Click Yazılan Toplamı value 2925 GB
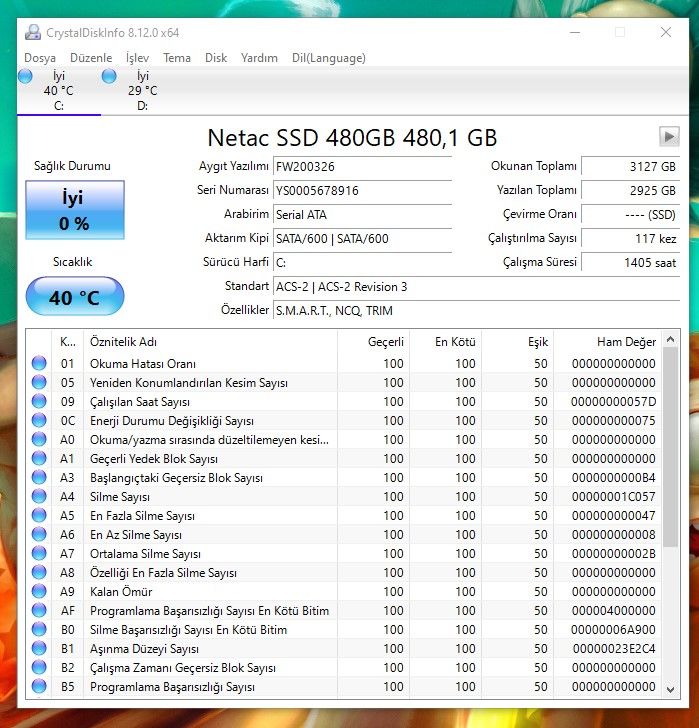Screen dimensions: 699x728 coord(630,191)
